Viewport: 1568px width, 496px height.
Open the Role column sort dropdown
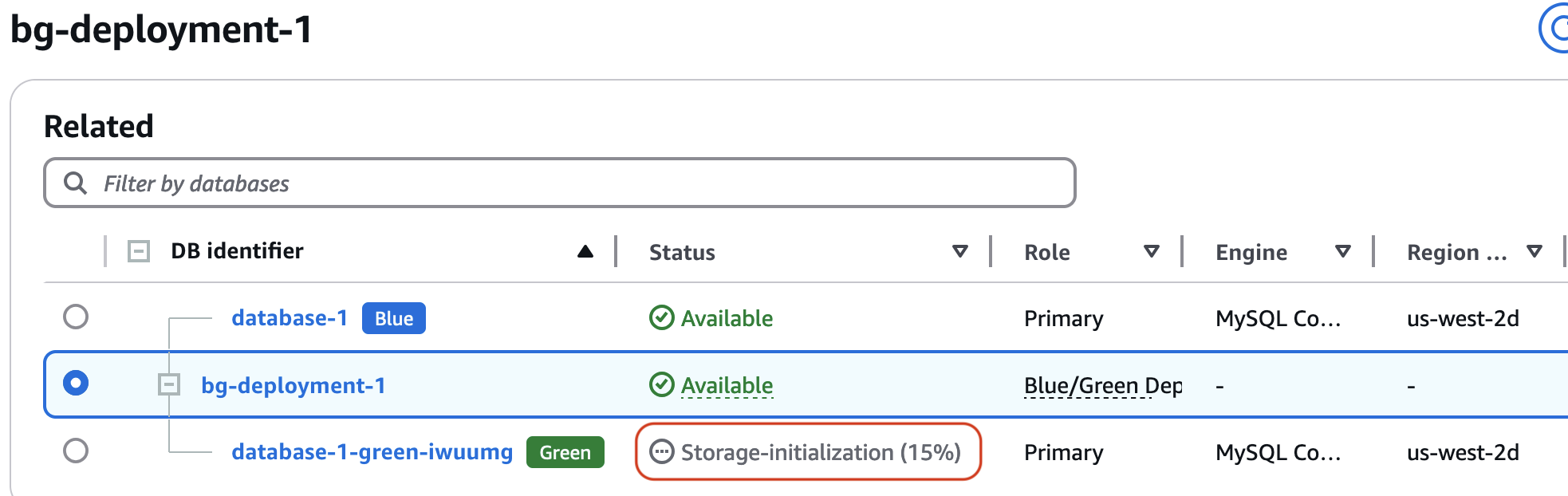[1152, 252]
